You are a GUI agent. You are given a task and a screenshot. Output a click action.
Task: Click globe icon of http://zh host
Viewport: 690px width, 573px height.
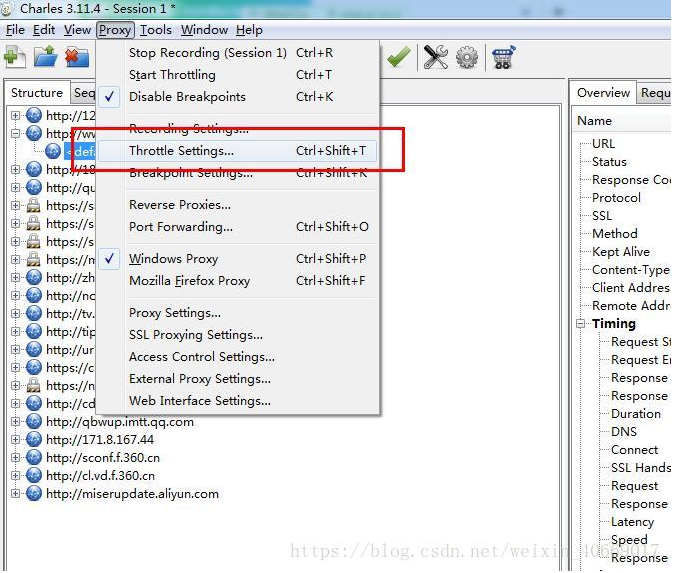tap(34, 277)
